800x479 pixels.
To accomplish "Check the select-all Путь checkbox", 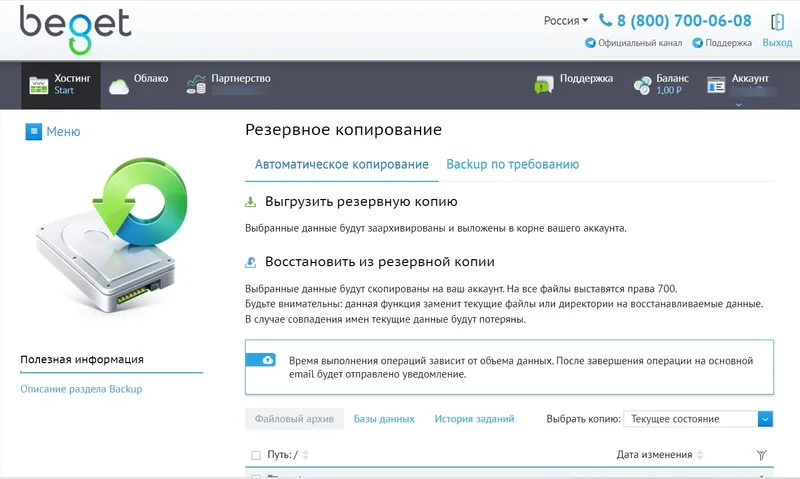I will coord(256,455).
